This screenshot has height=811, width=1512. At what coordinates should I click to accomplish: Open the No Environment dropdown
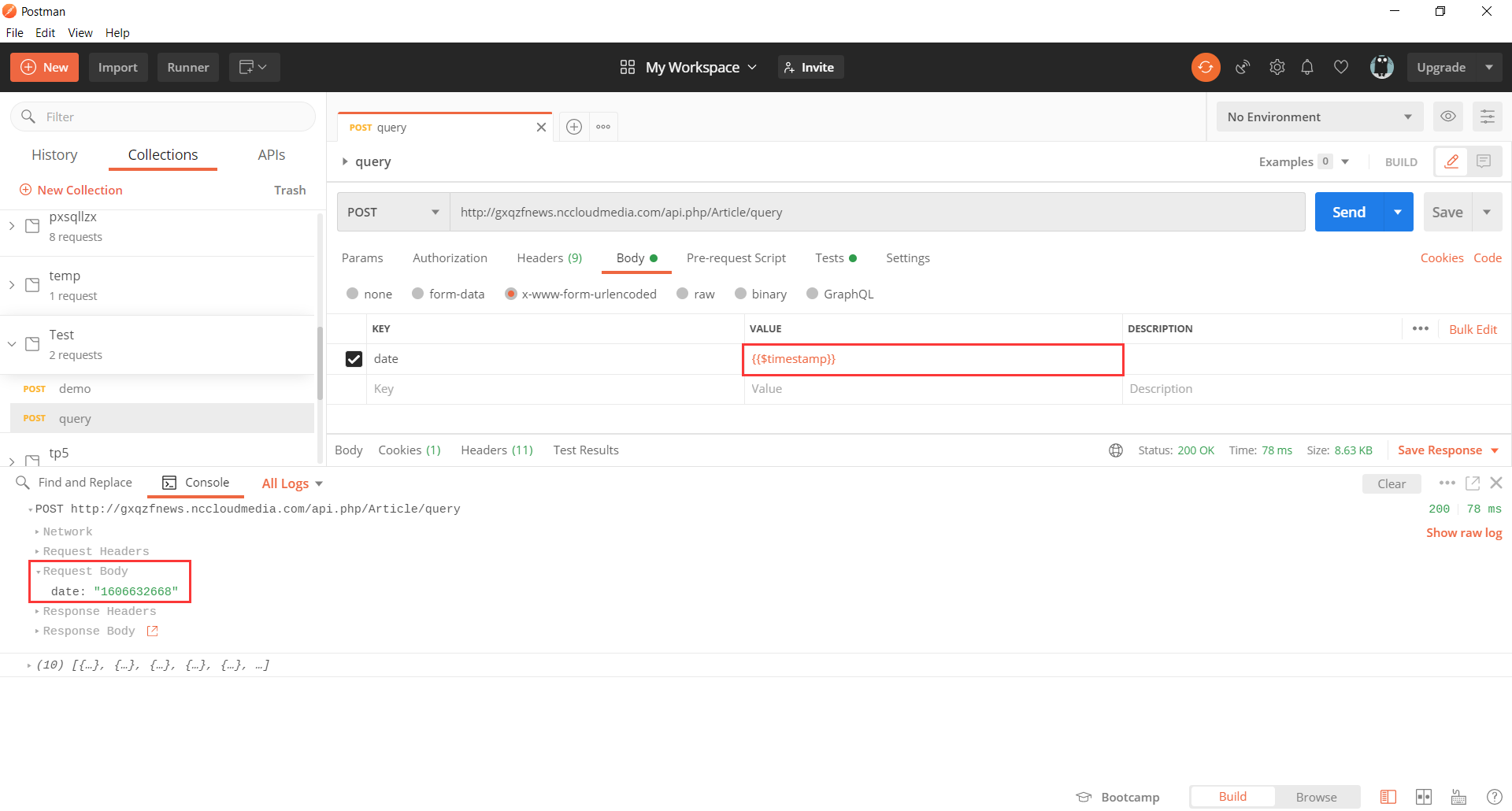(1320, 117)
